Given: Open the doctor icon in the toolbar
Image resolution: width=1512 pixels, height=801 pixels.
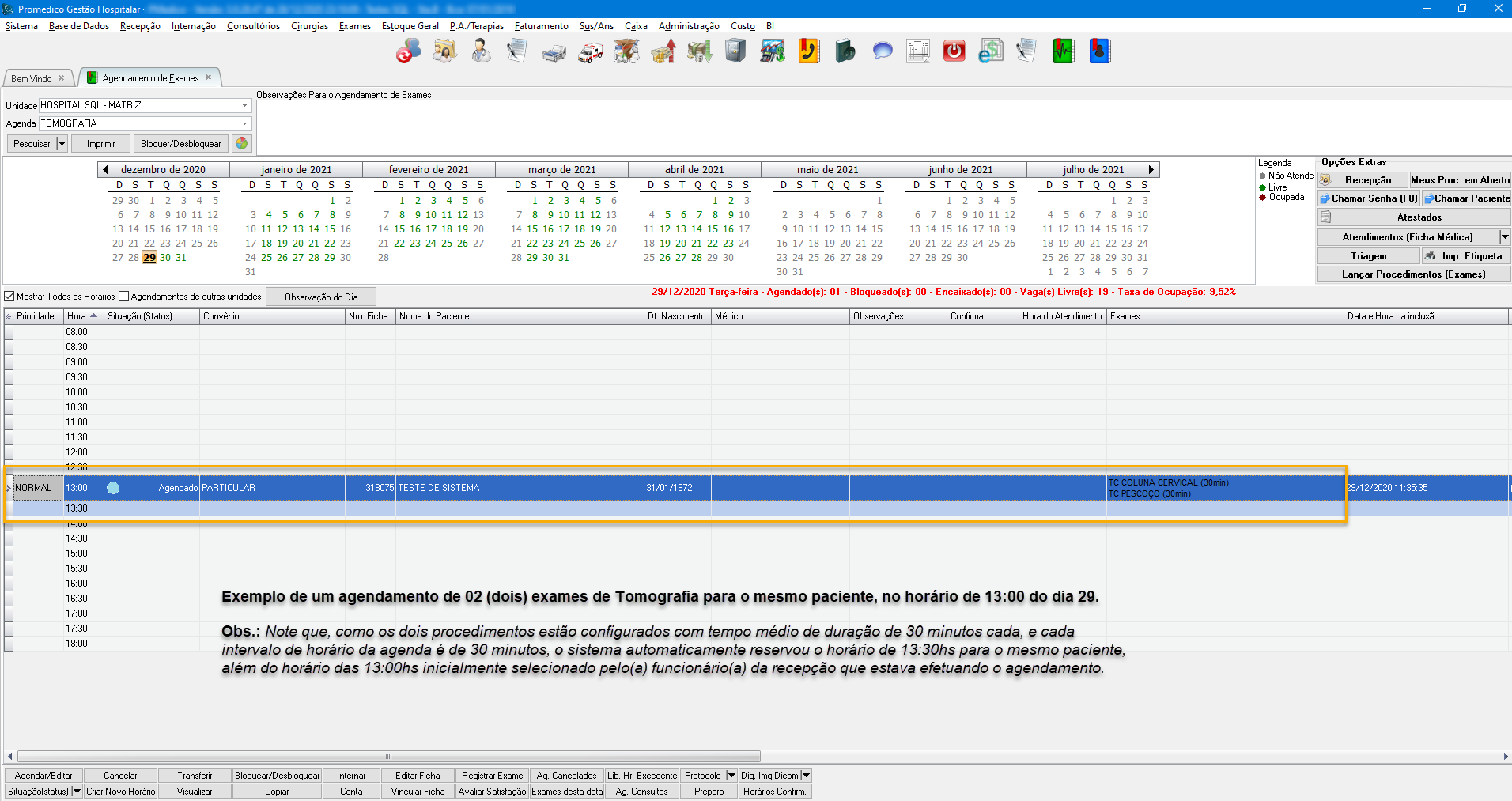Looking at the screenshot, I should [480, 52].
